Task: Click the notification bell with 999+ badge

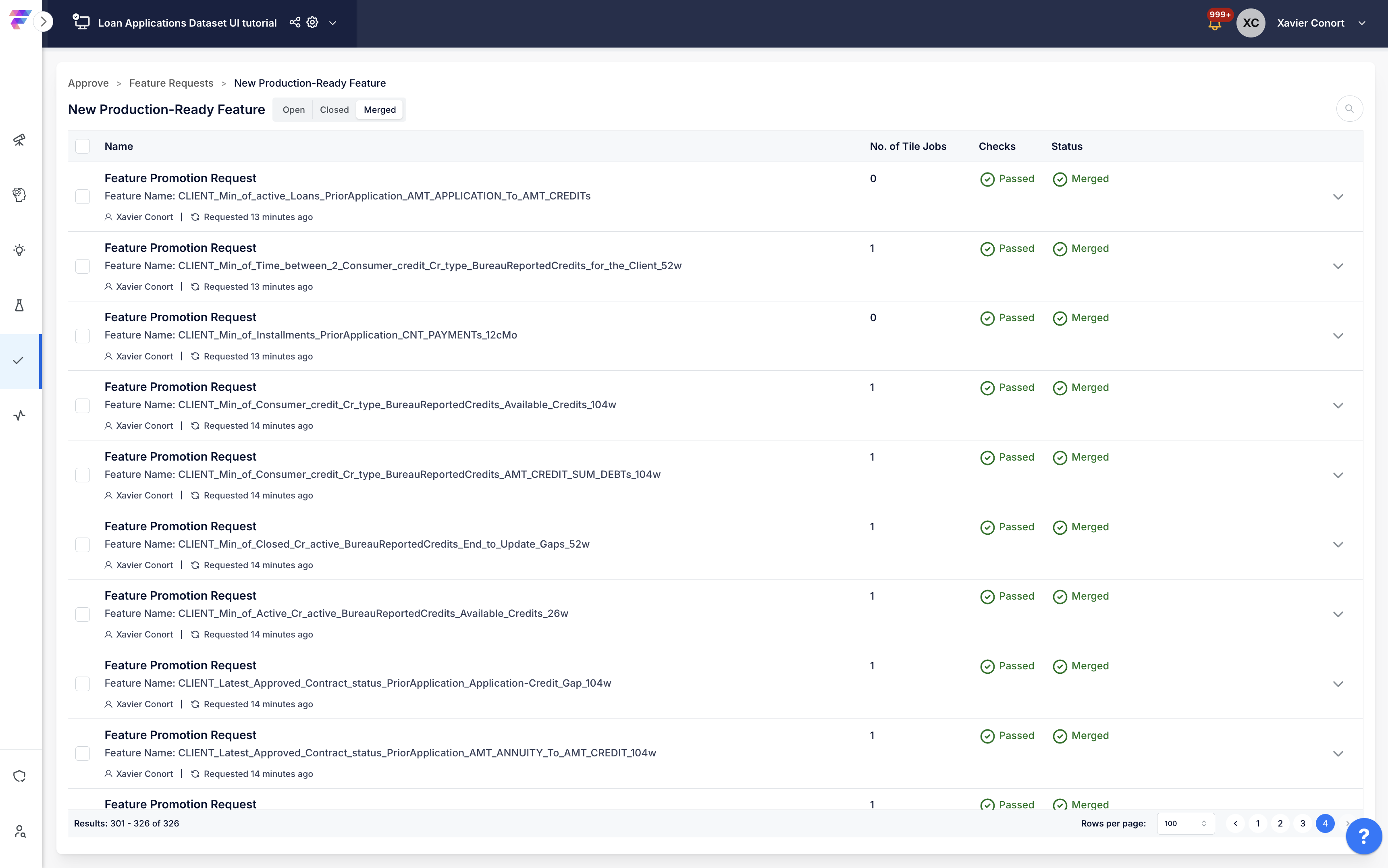Action: point(1215,24)
